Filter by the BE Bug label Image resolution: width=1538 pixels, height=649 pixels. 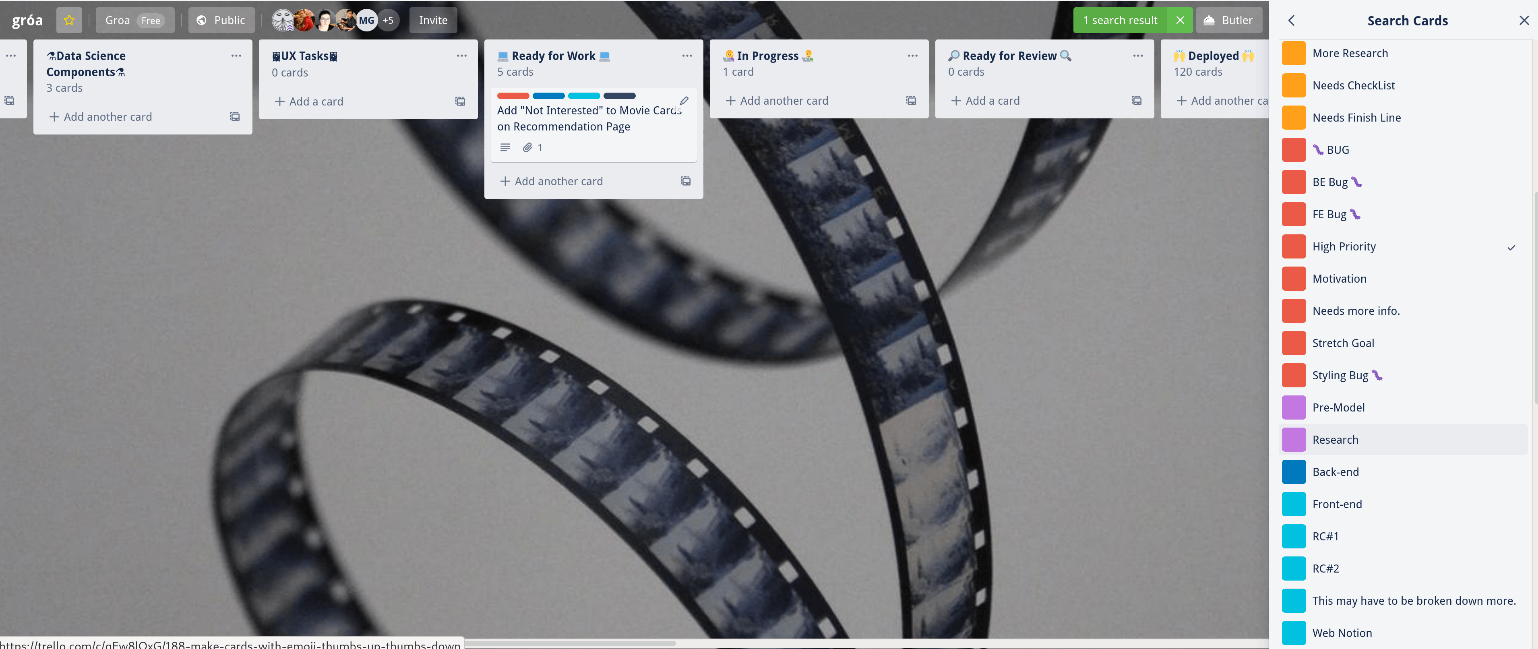[1404, 182]
